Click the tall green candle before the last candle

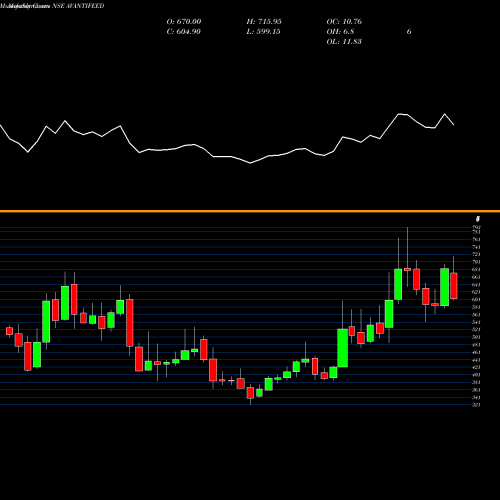[444, 287]
